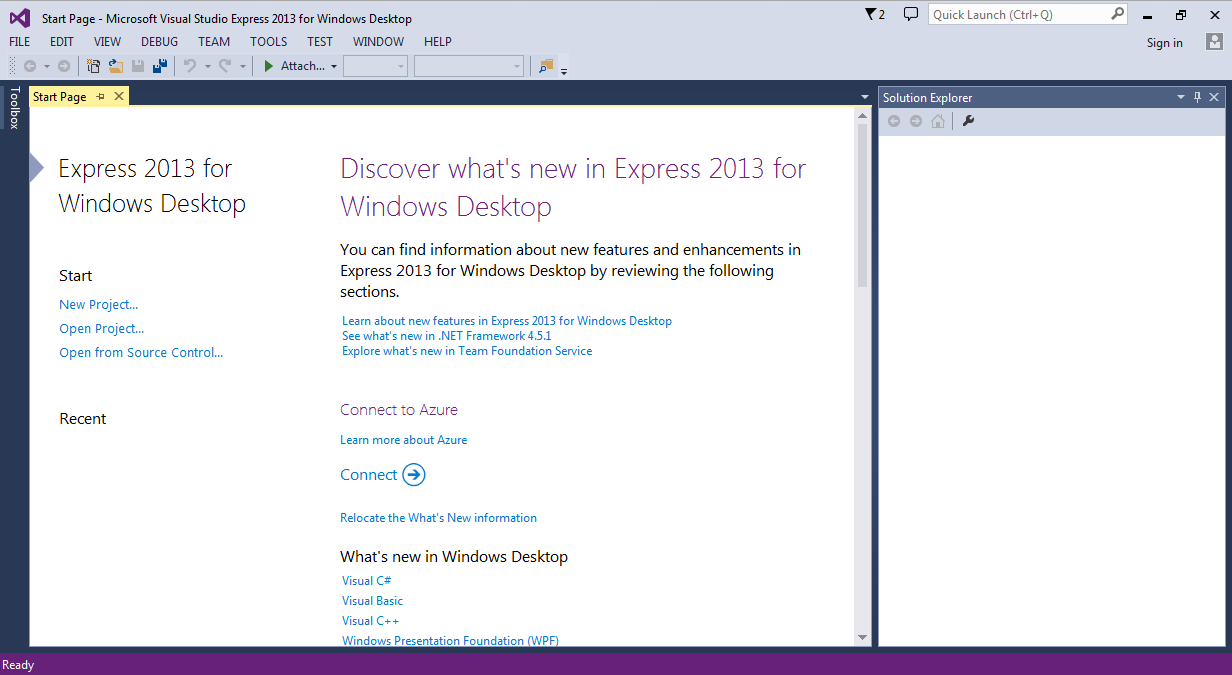The image size is (1232, 675).
Task: Open the Undo history dropdown arrow
Action: pos(208,66)
